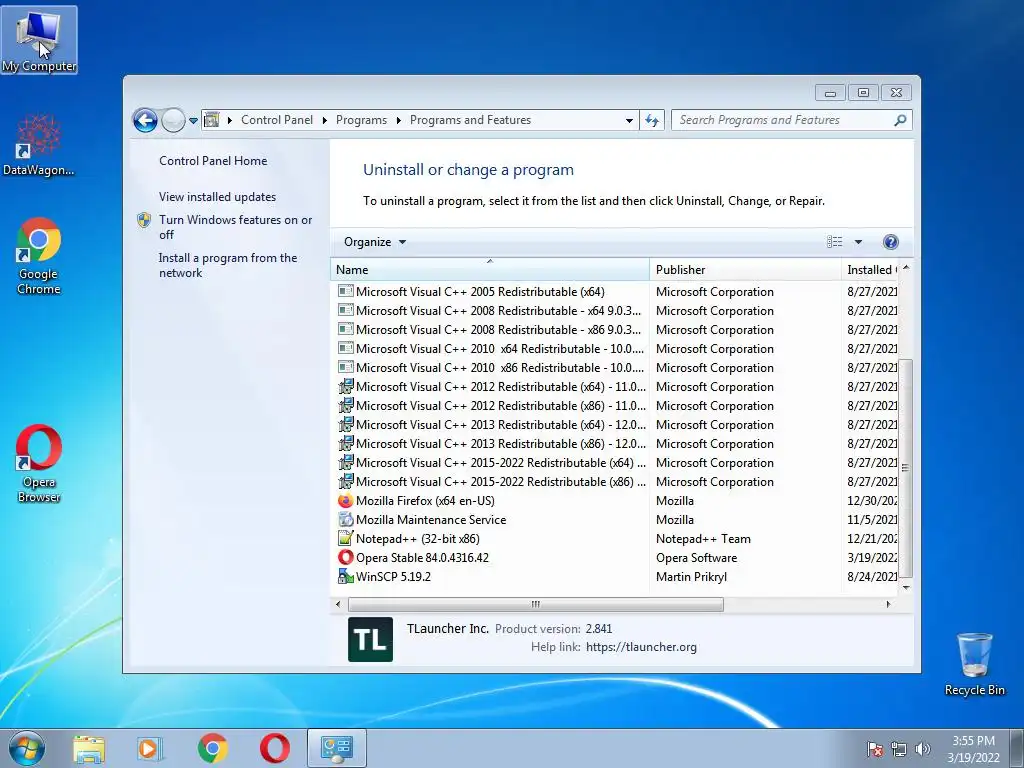Click the Programs breadcrumb
The height and width of the screenshot is (768, 1024).
(361, 120)
